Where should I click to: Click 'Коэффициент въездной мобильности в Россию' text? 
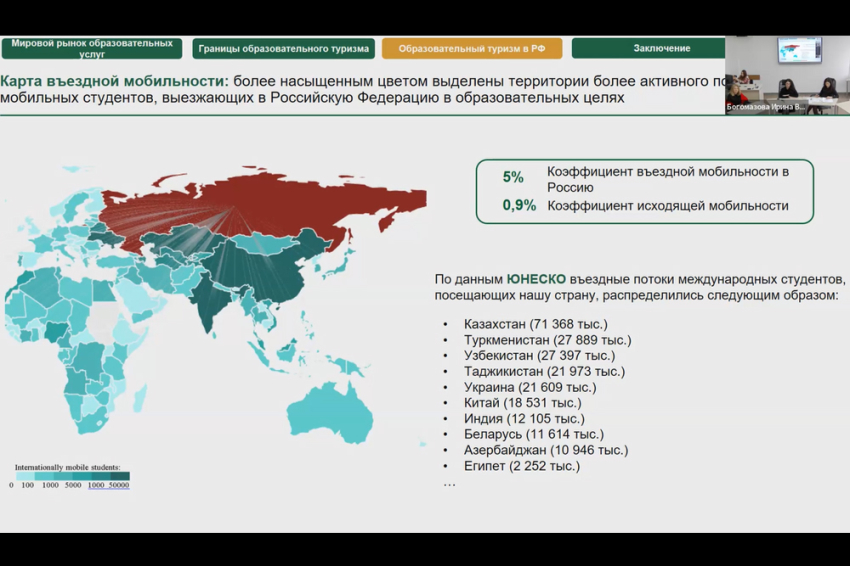[x=667, y=179]
